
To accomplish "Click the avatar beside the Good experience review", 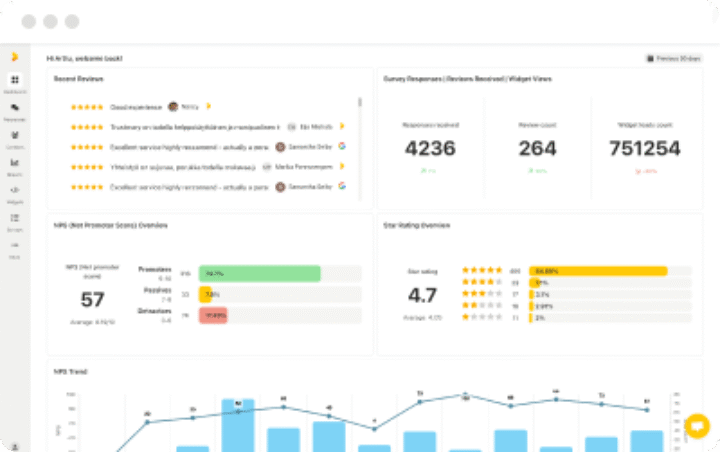I will (173, 107).
